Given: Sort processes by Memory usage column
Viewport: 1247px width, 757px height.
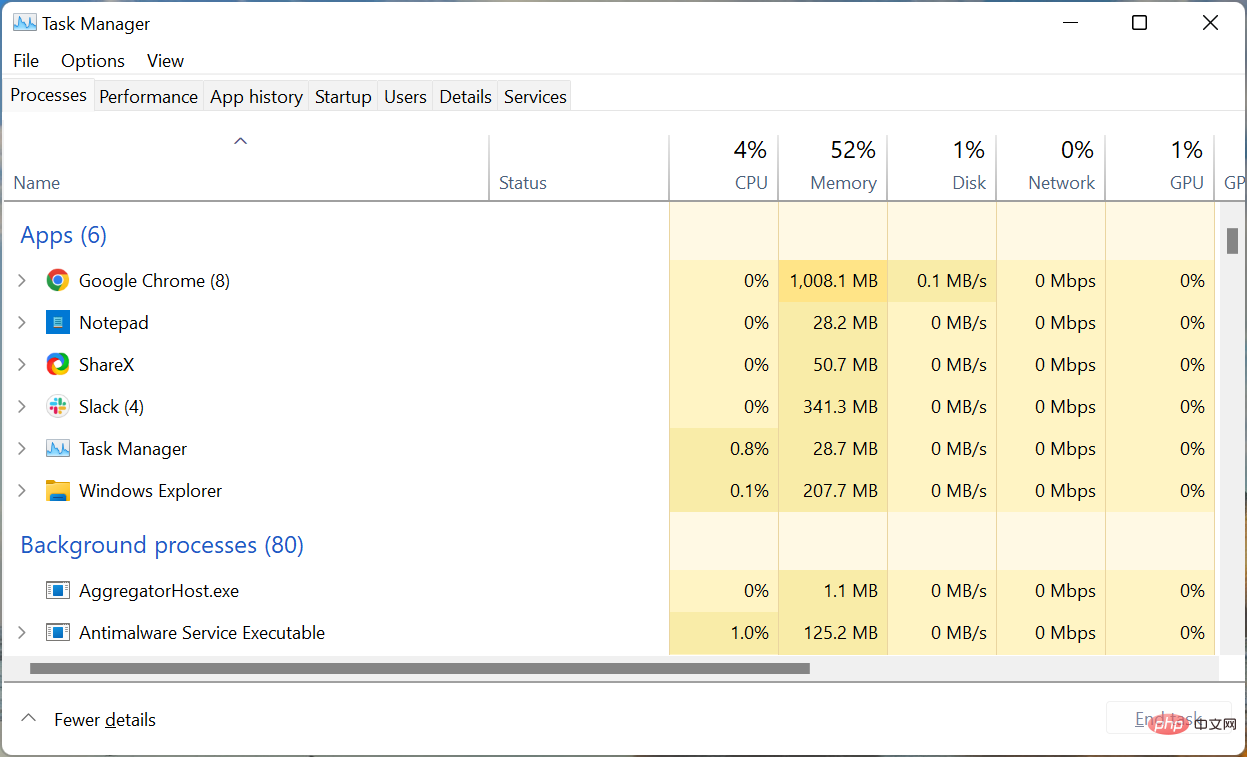Looking at the screenshot, I should [x=832, y=168].
